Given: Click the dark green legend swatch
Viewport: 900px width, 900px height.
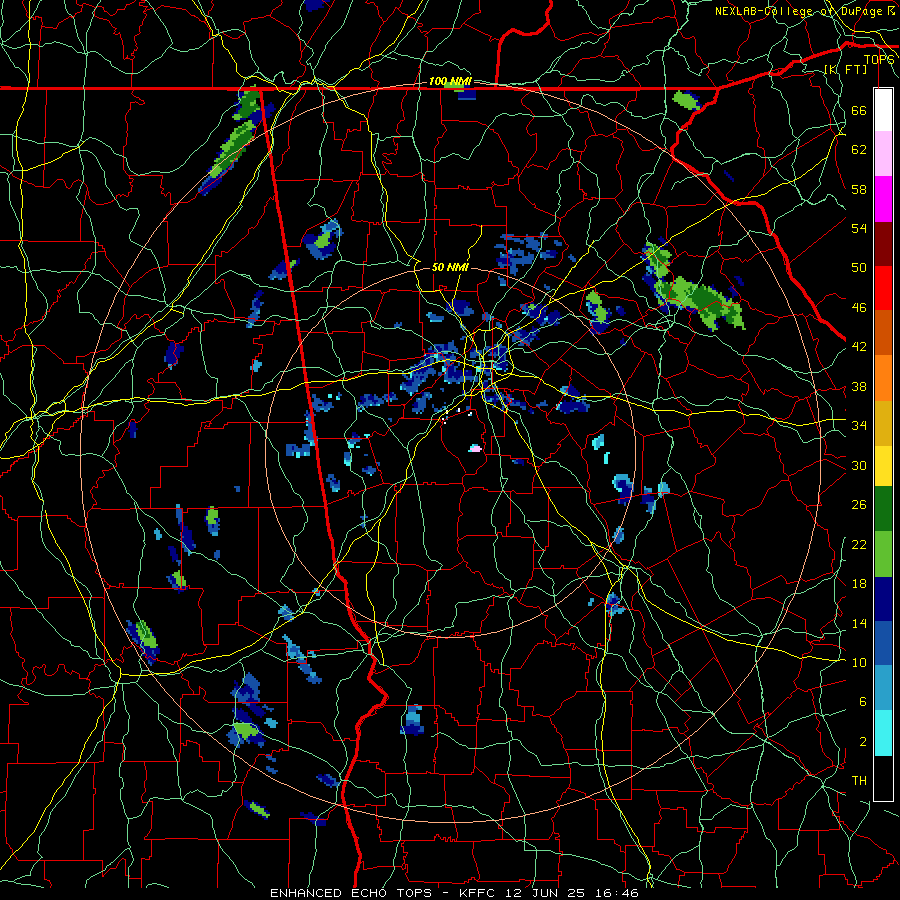Looking at the screenshot, I should point(883,509).
